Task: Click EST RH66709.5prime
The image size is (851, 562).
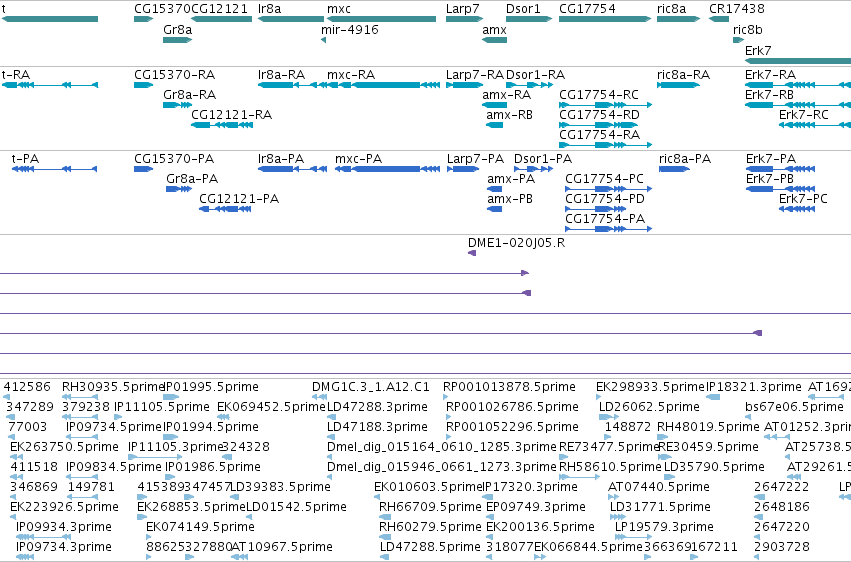Action: (x=385, y=518)
